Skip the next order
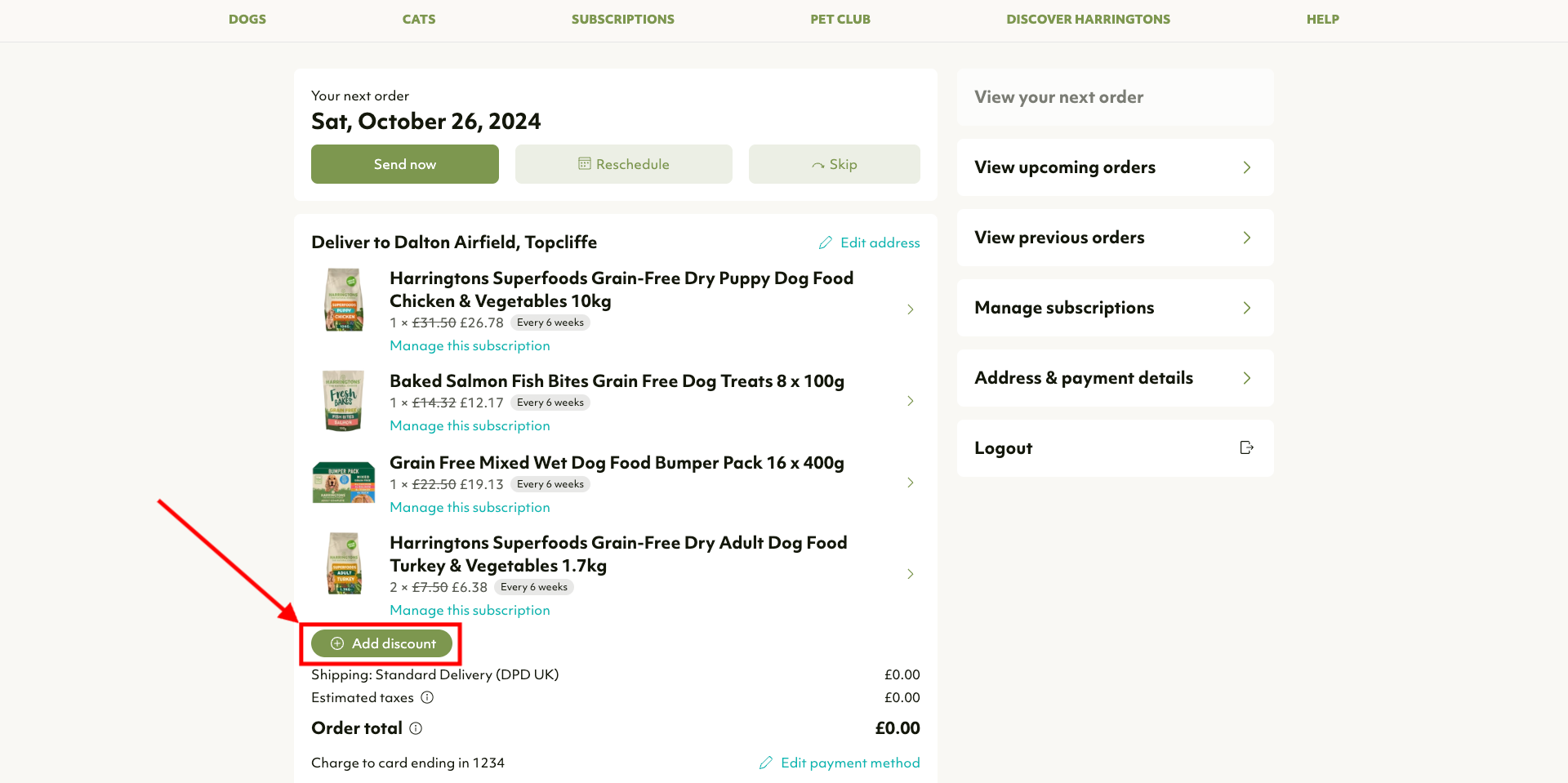This screenshot has width=1568, height=783. pyautogui.click(x=835, y=164)
